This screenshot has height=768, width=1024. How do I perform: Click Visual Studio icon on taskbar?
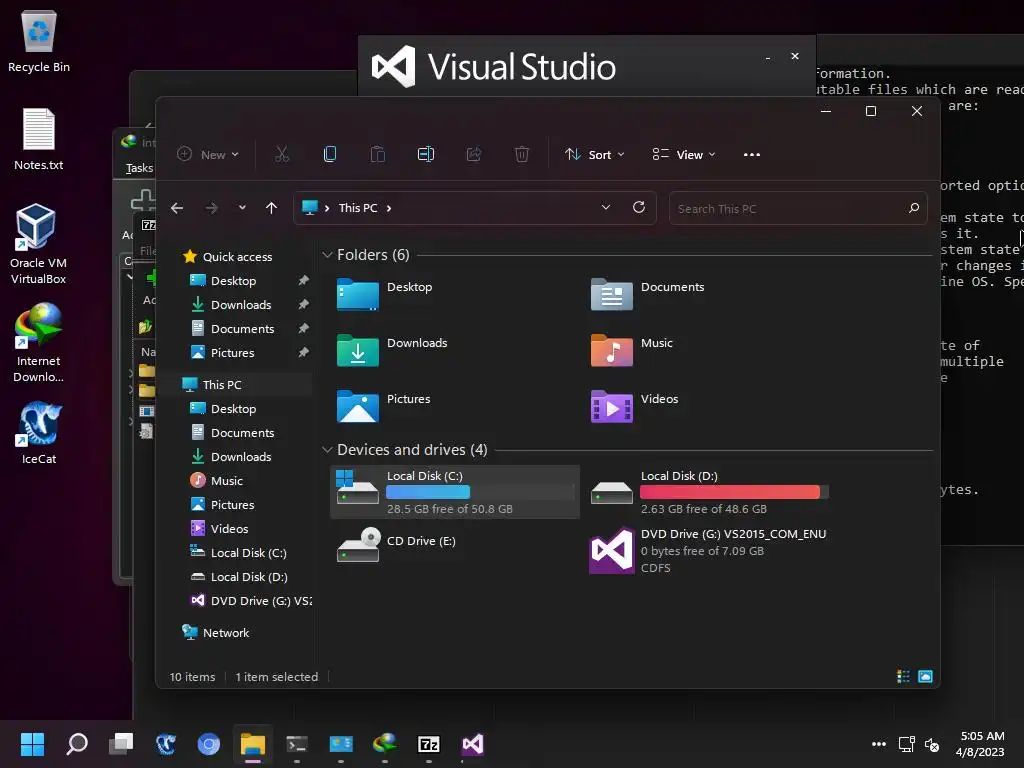pos(473,744)
